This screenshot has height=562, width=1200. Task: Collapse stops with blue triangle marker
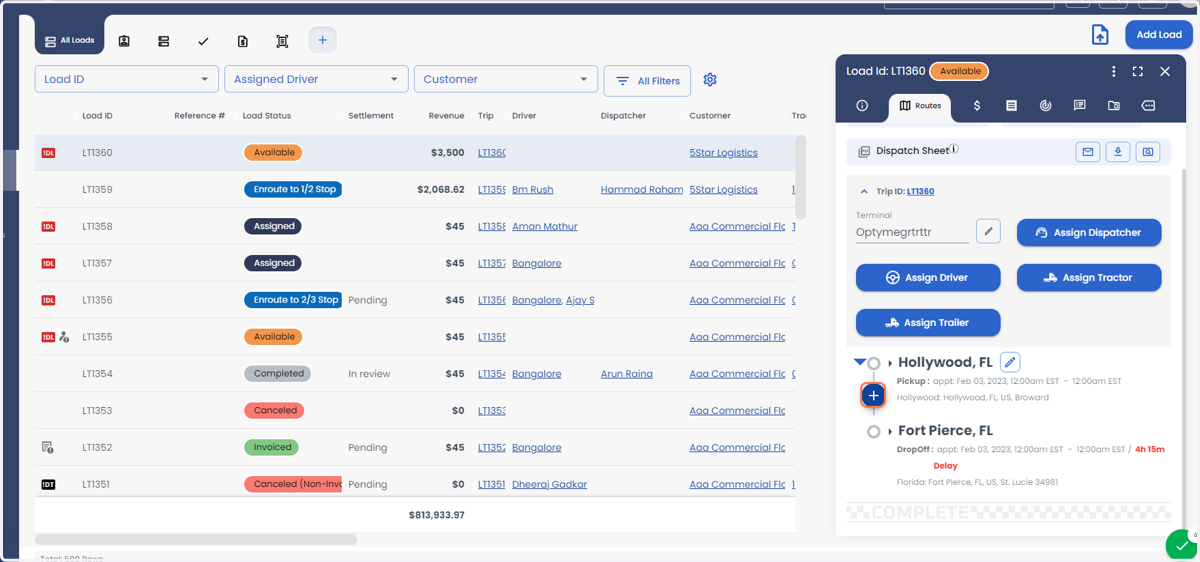pyautogui.click(x=860, y=362)
